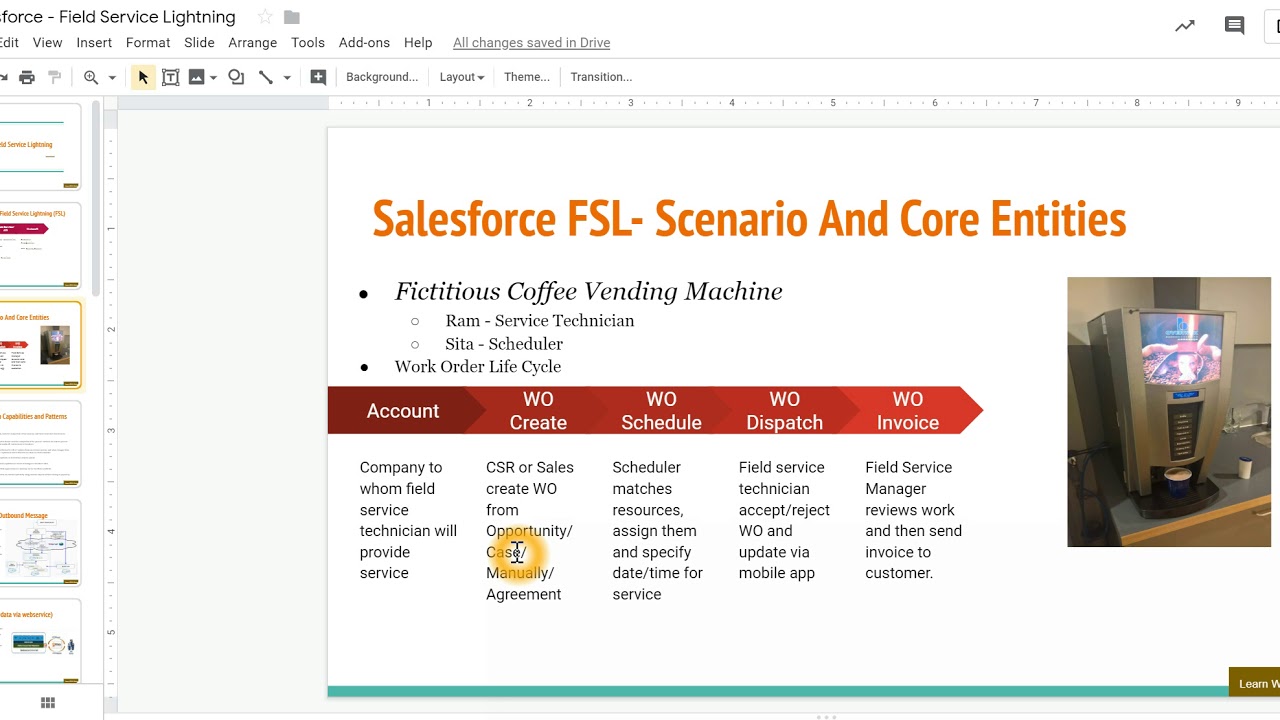Open the Format menu
This screenshot has height=720, width=1280.
[x=148, y=43]
